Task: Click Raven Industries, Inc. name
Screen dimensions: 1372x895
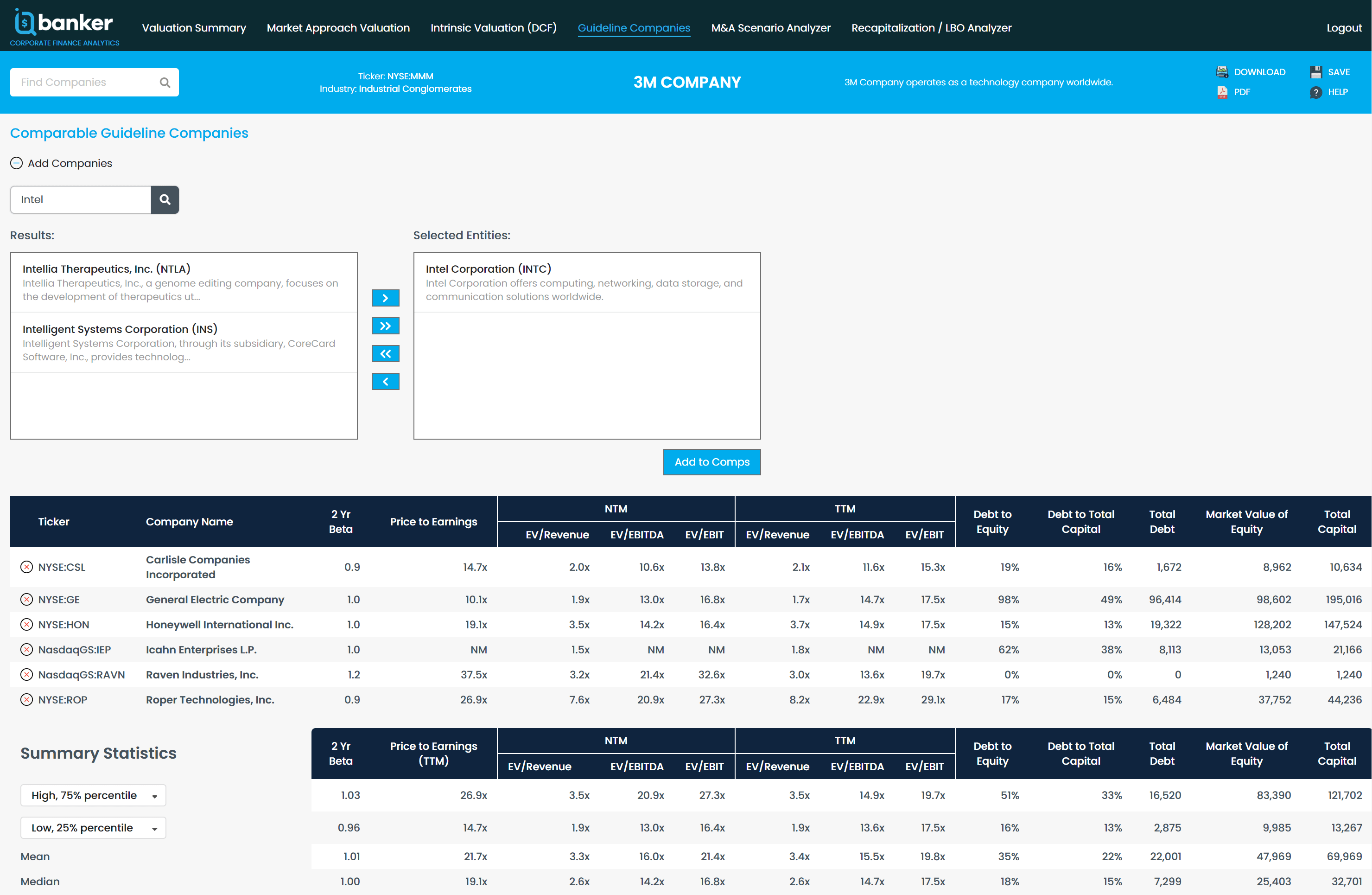Action: [202, 675]
